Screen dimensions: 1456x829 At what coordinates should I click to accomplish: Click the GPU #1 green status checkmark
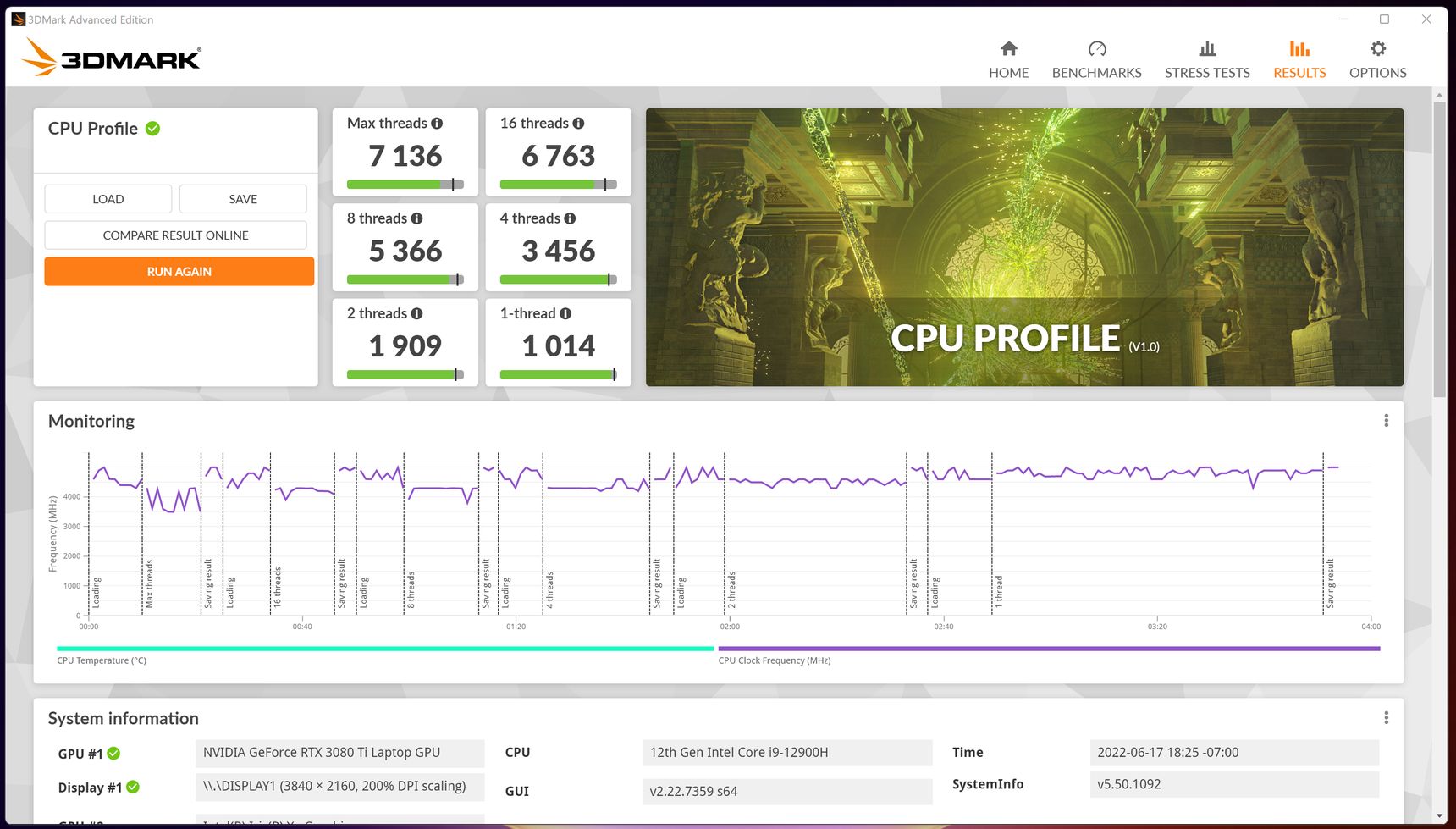[x=113, y=754]
